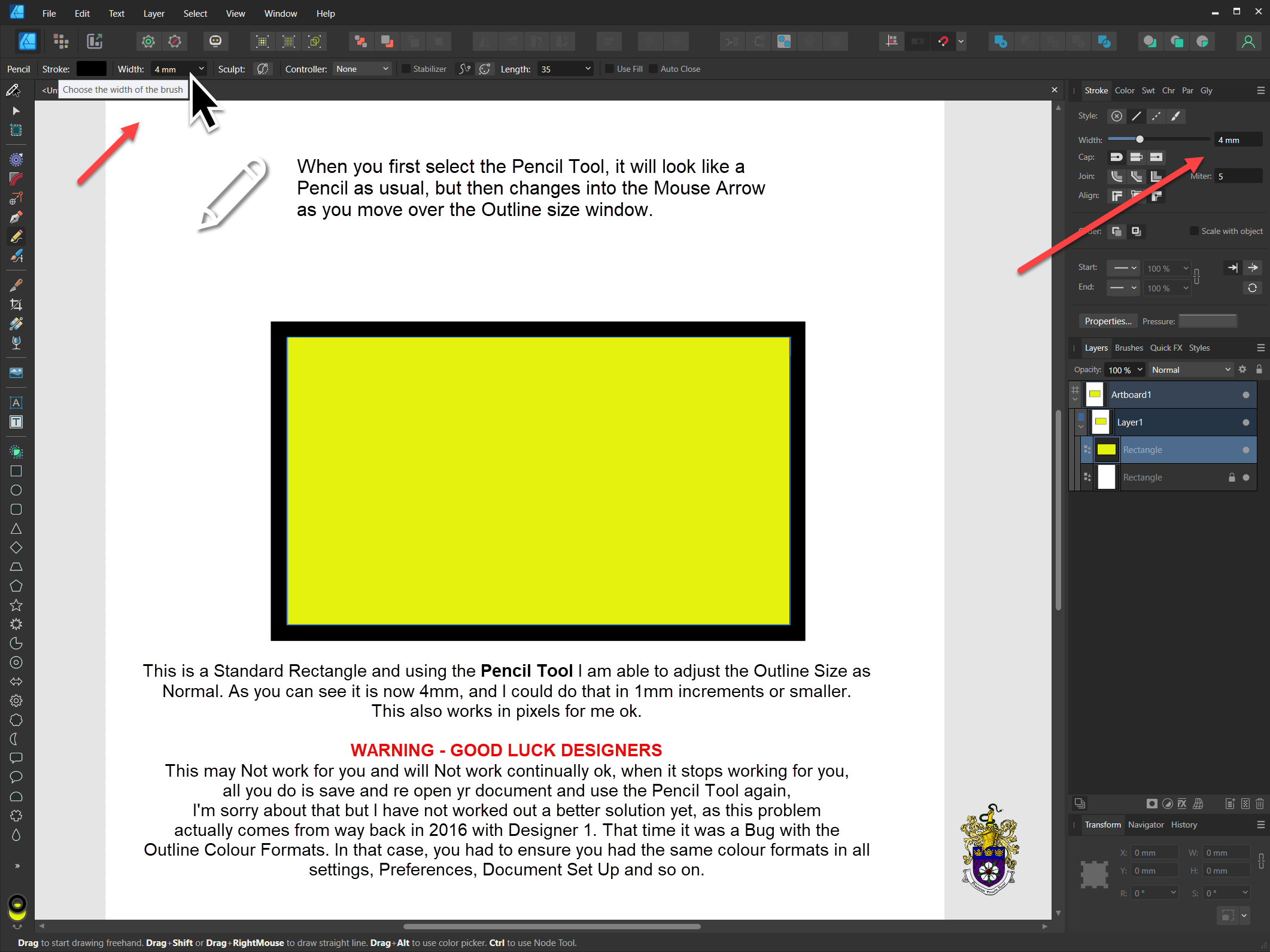Select the Crop tool in sidebar
This screenshot has height=952, width=1270.
16,305
